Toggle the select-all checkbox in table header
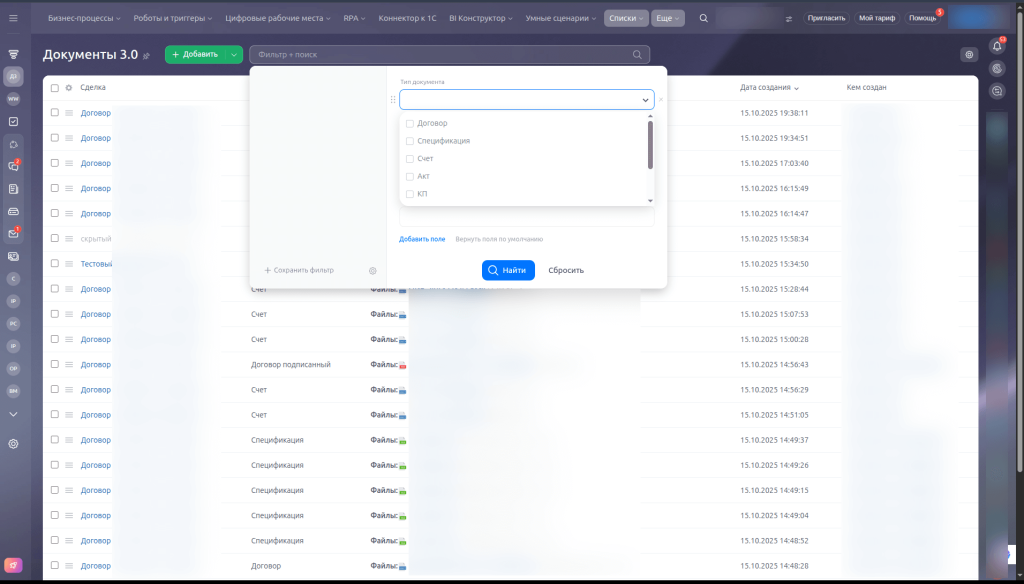1024x584 pixels. point(55,87)
